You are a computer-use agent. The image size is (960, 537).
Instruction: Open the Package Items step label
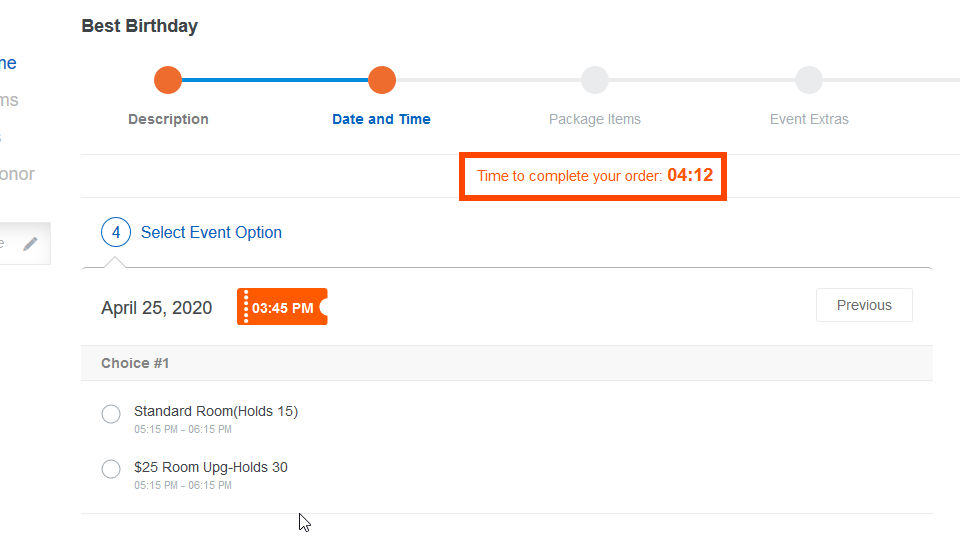pos(594,119)
